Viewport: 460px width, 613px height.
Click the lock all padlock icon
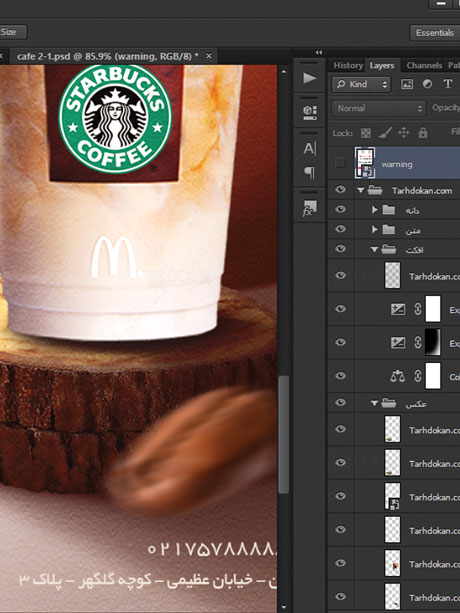pos(423,133)
